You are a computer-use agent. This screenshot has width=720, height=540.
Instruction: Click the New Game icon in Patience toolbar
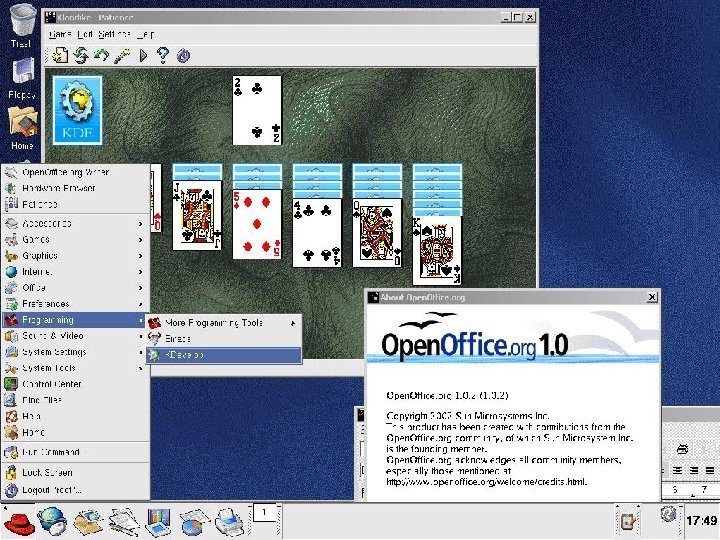pyautogui.click(x=60, y=56)
